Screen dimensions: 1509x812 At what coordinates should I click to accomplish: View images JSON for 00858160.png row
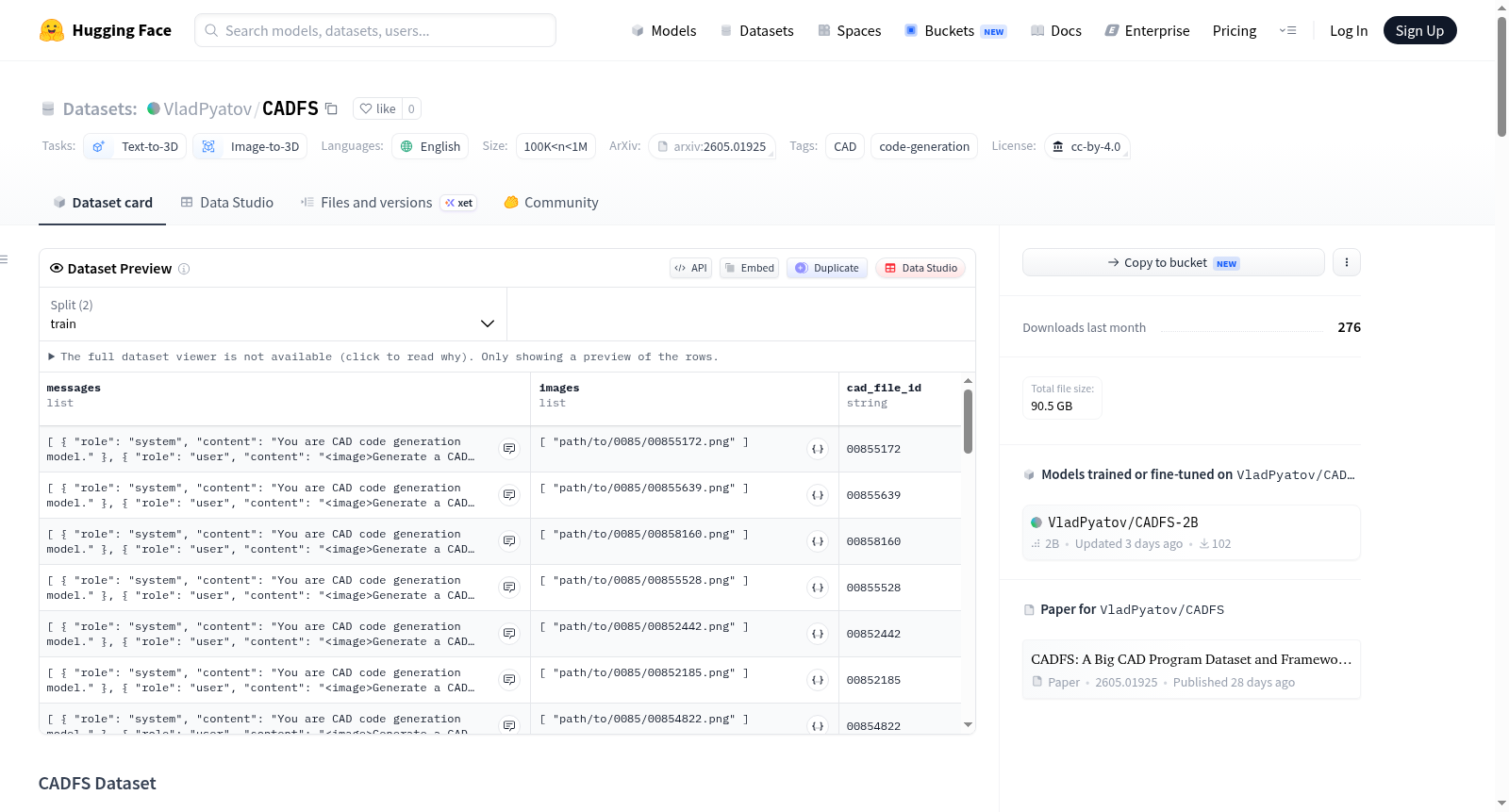tap(818, 541)
